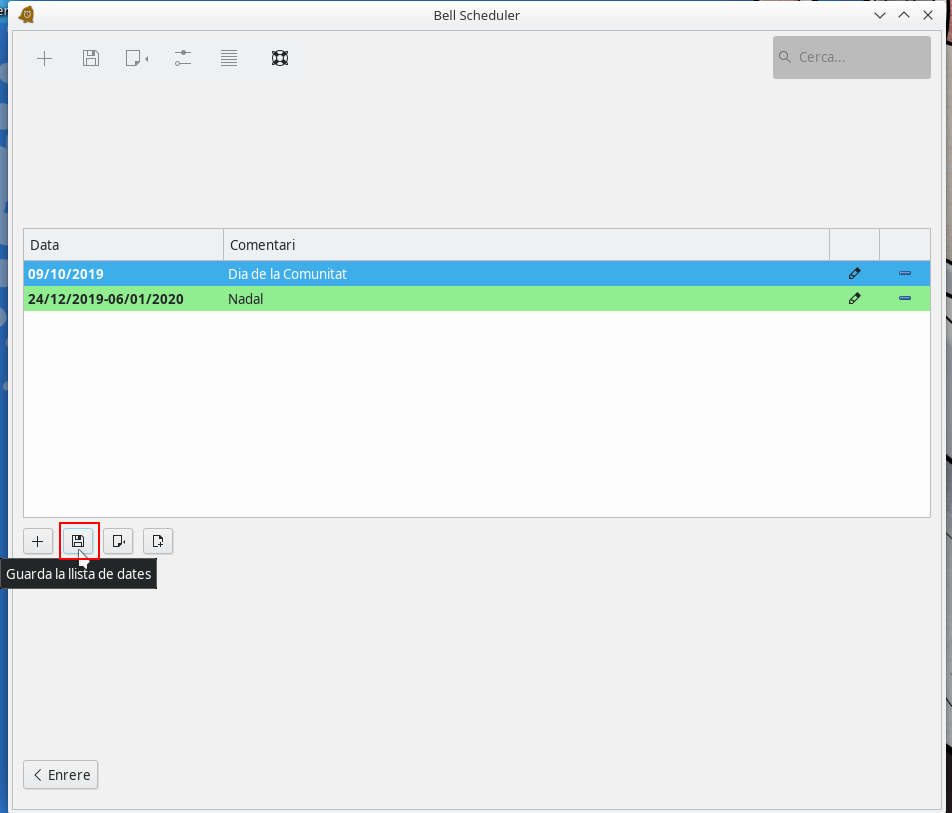Click the page-plus button below the list
This screenshot has width=952, height=813.
pos(158,541)
